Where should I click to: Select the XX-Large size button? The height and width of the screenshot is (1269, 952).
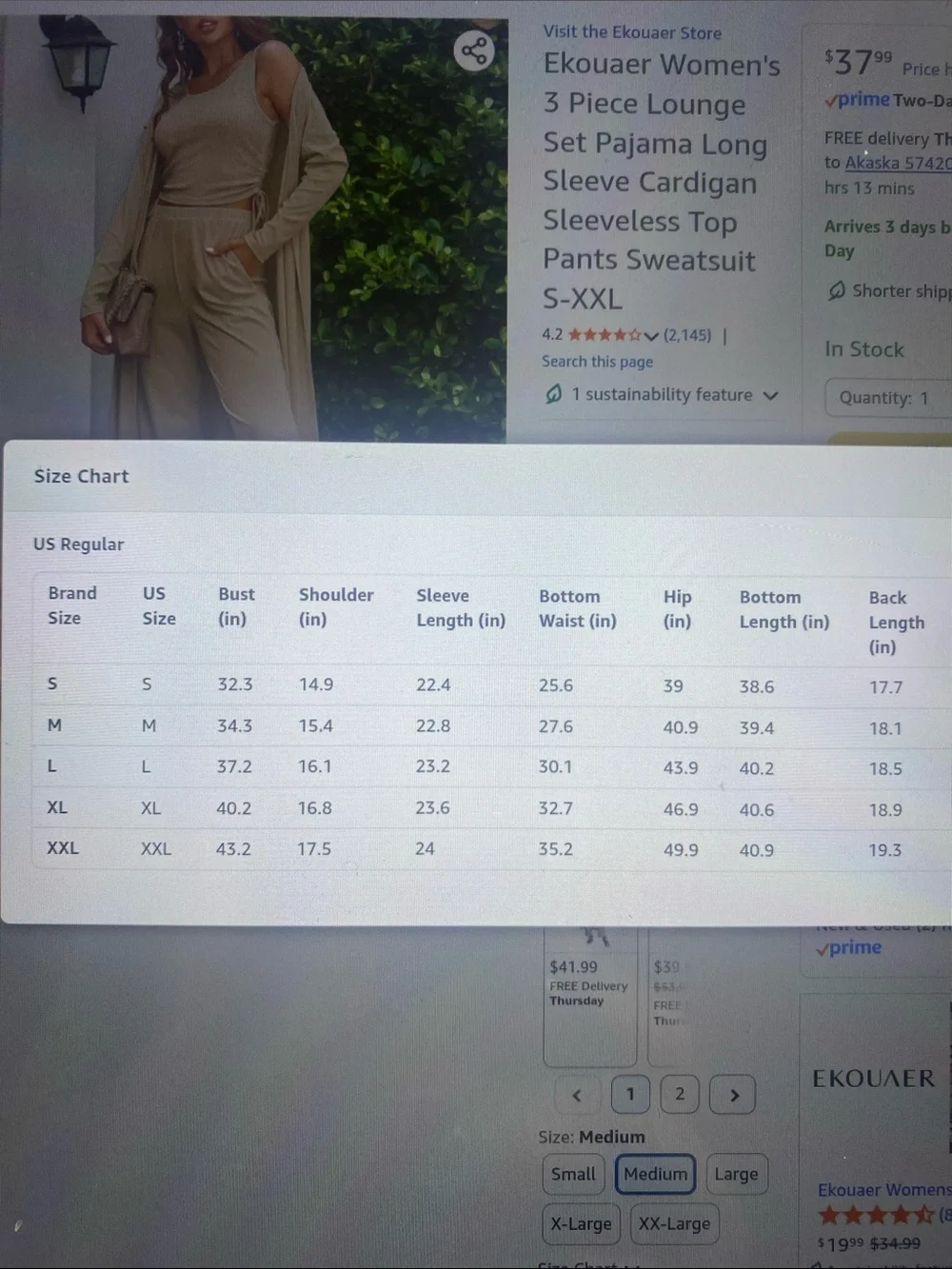pos(674,1224)
